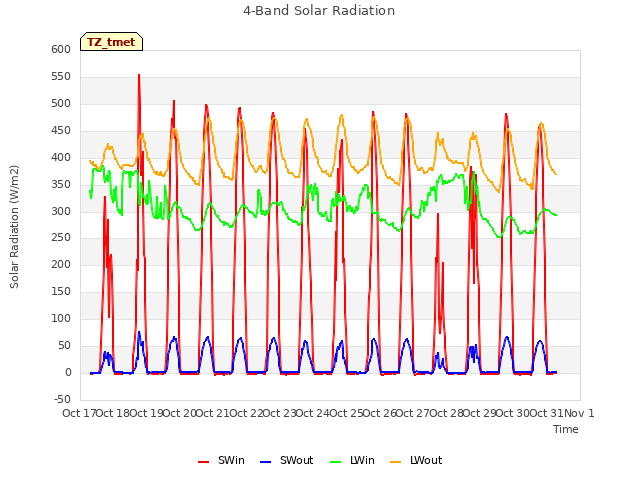This screenshot has height=480, width=640.
Task: Click the 600 y-axis tick label
Action: click(x=61, y=49)
